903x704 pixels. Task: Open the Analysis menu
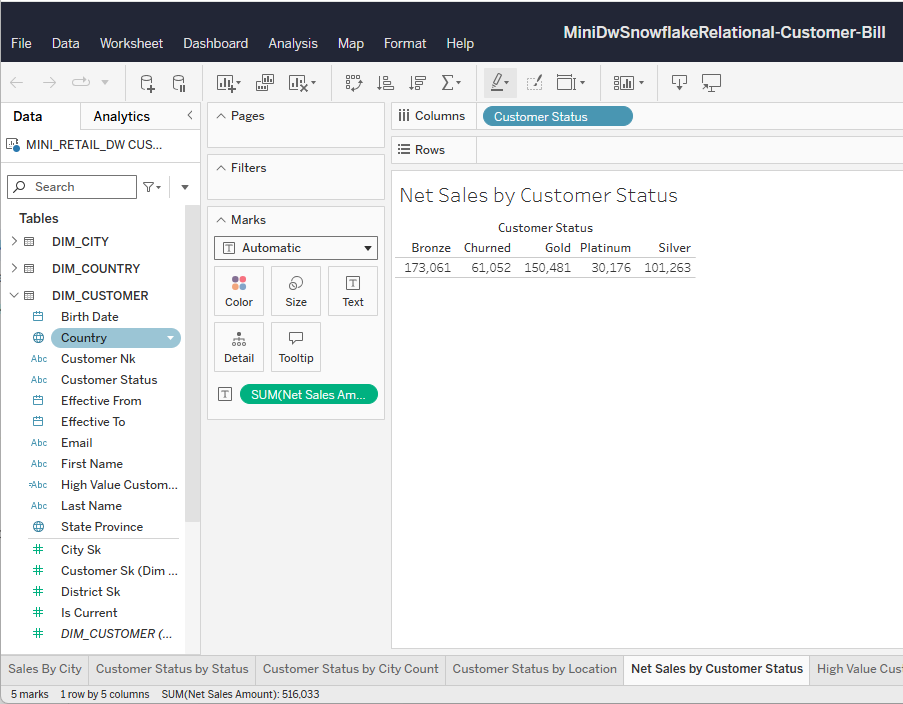[293, 43]
